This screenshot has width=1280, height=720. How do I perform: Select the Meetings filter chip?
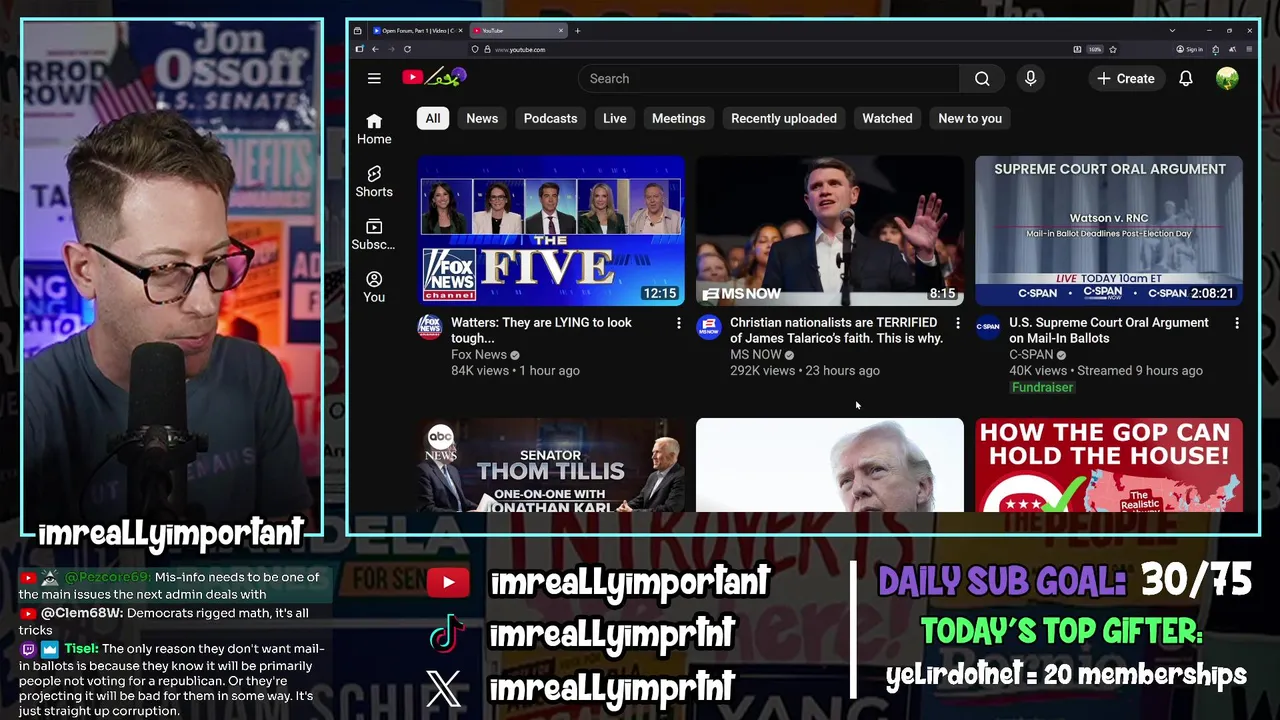pyautogui.click(x=678, y=118)
